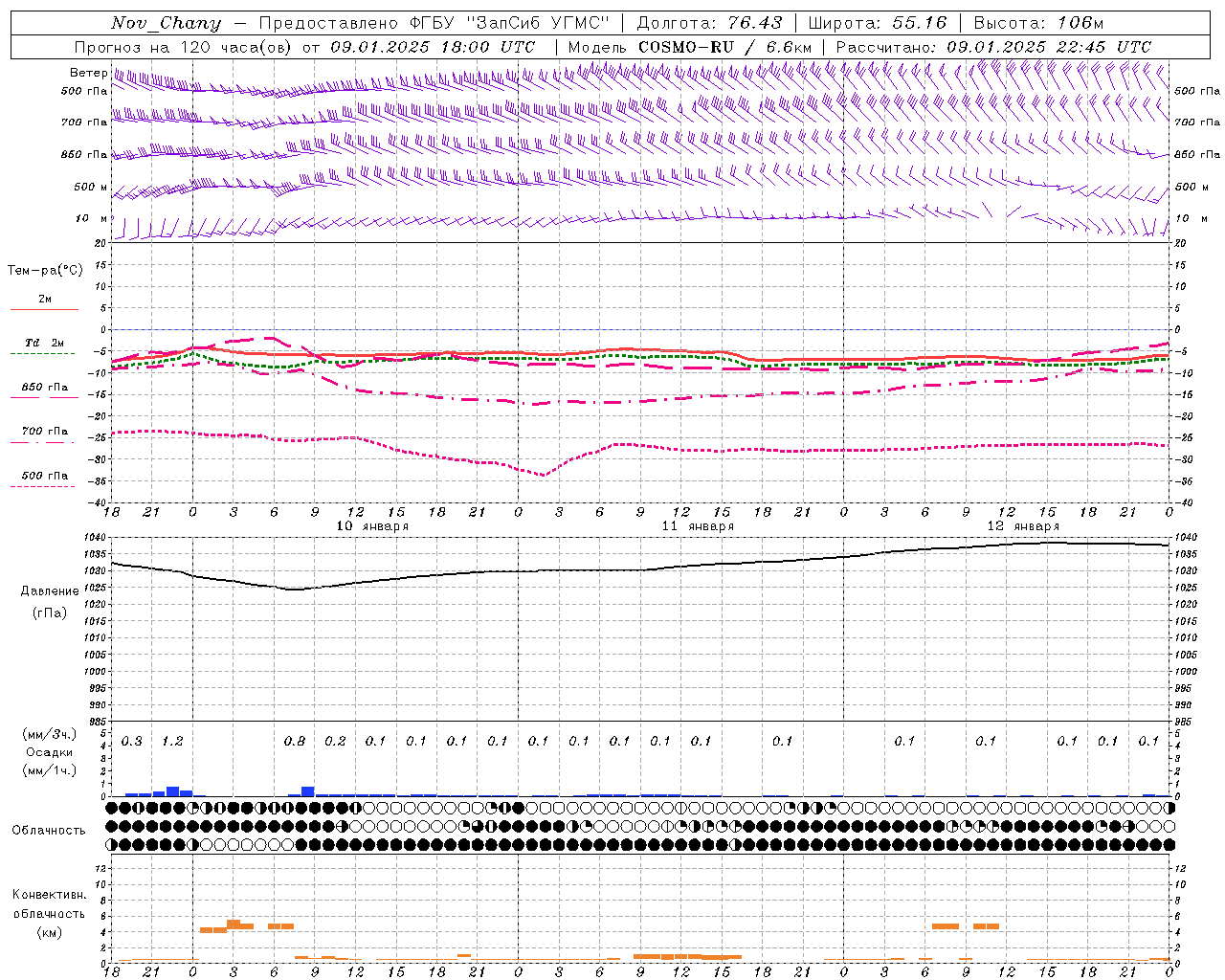The width and height of the screenshot is (1225, 980).
Task: Click the (км) unit under convective cloudiness
Action: pos(50,932)
